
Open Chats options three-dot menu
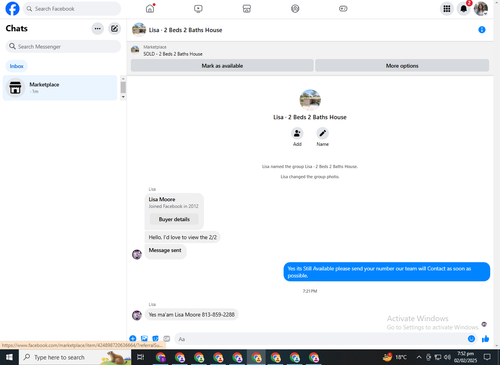97,29
